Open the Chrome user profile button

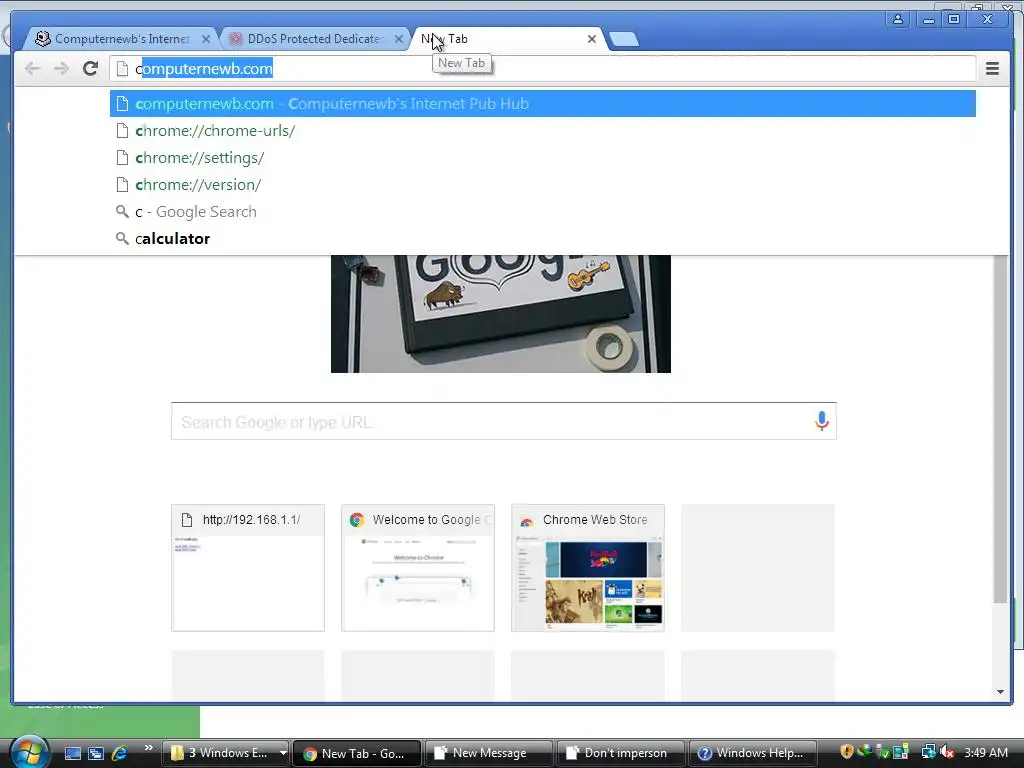coord(898,19)
